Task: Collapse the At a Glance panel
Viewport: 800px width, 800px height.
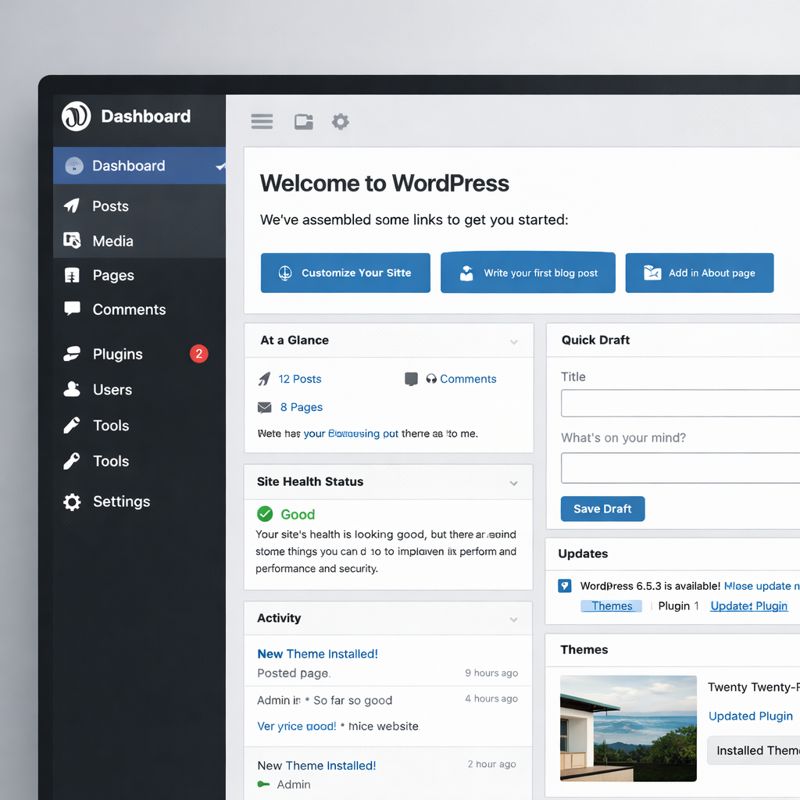Action: point(514,342)
